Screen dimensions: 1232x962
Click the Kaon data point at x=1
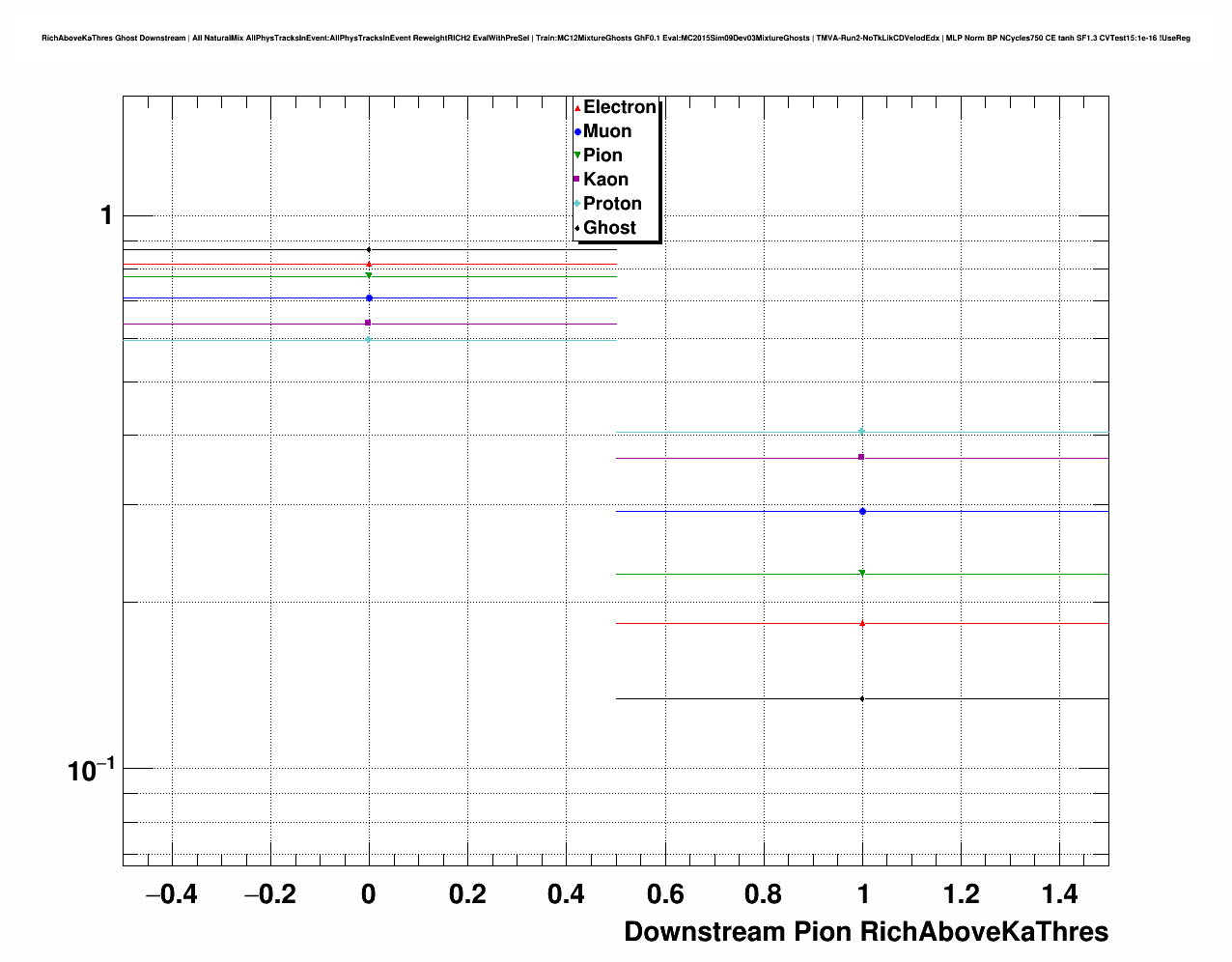(x=862, y=457)
